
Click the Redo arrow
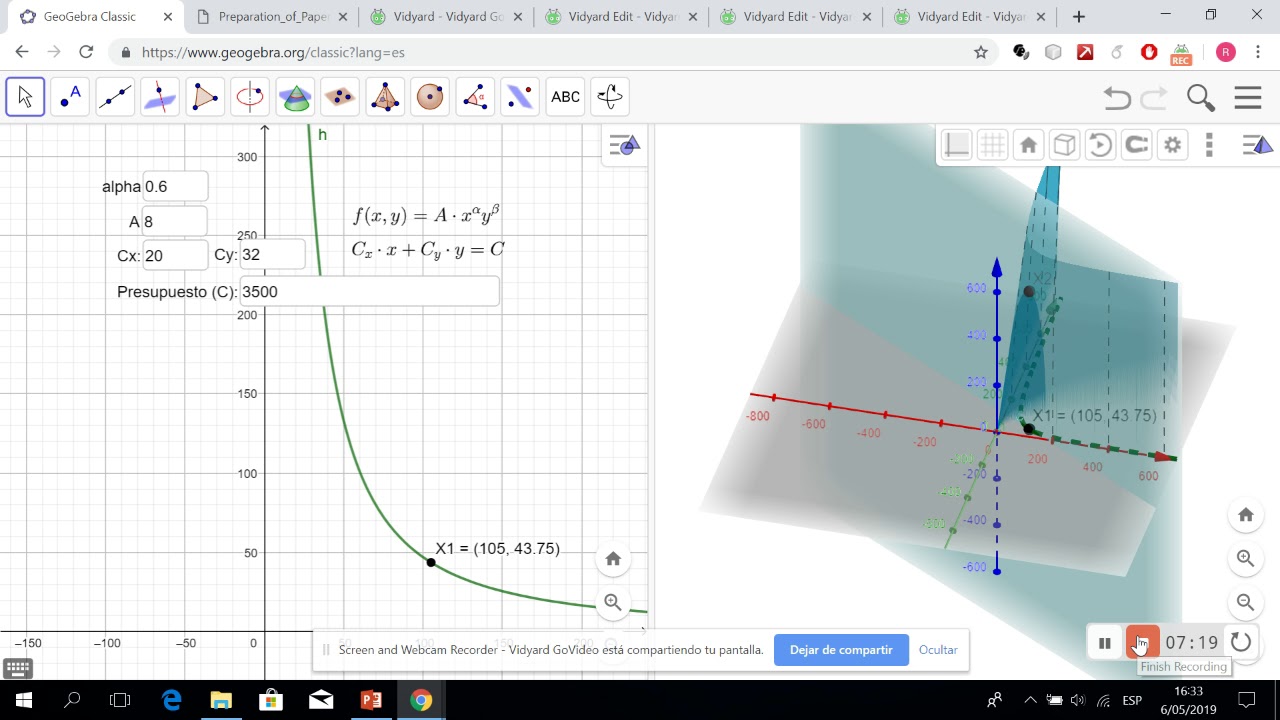pyautogui.click(x=1154, y=97)
